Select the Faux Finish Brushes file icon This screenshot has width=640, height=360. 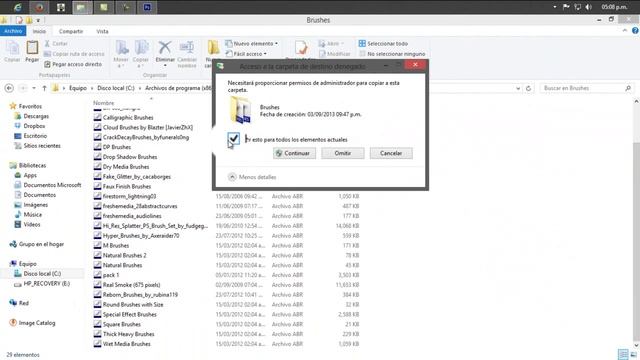[97, 186]
